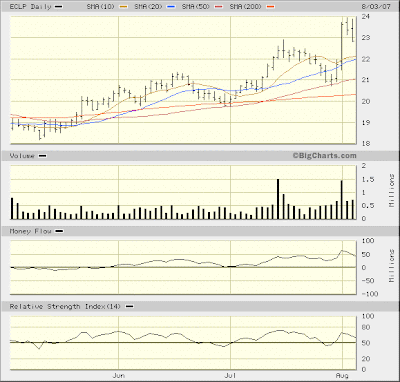Click the SMA(20) legend label

148,6
